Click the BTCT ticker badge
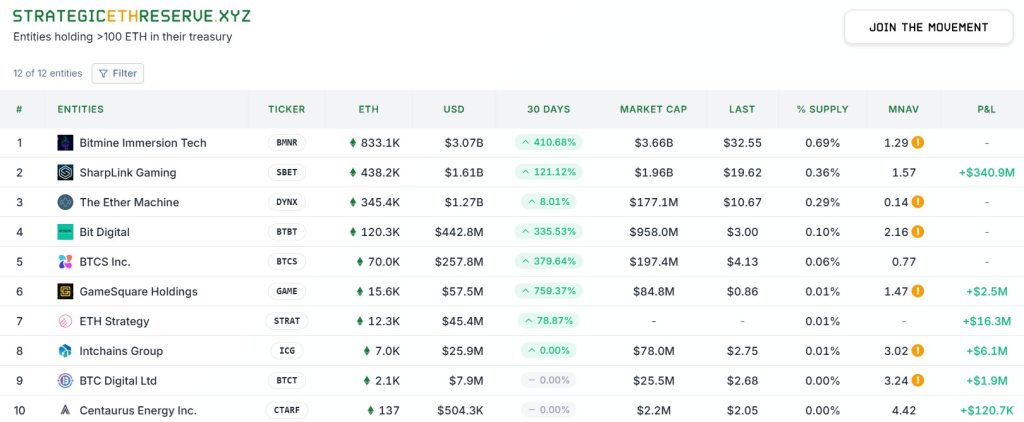Viewport: 1024px width, 422px height. tap(287, 381)
